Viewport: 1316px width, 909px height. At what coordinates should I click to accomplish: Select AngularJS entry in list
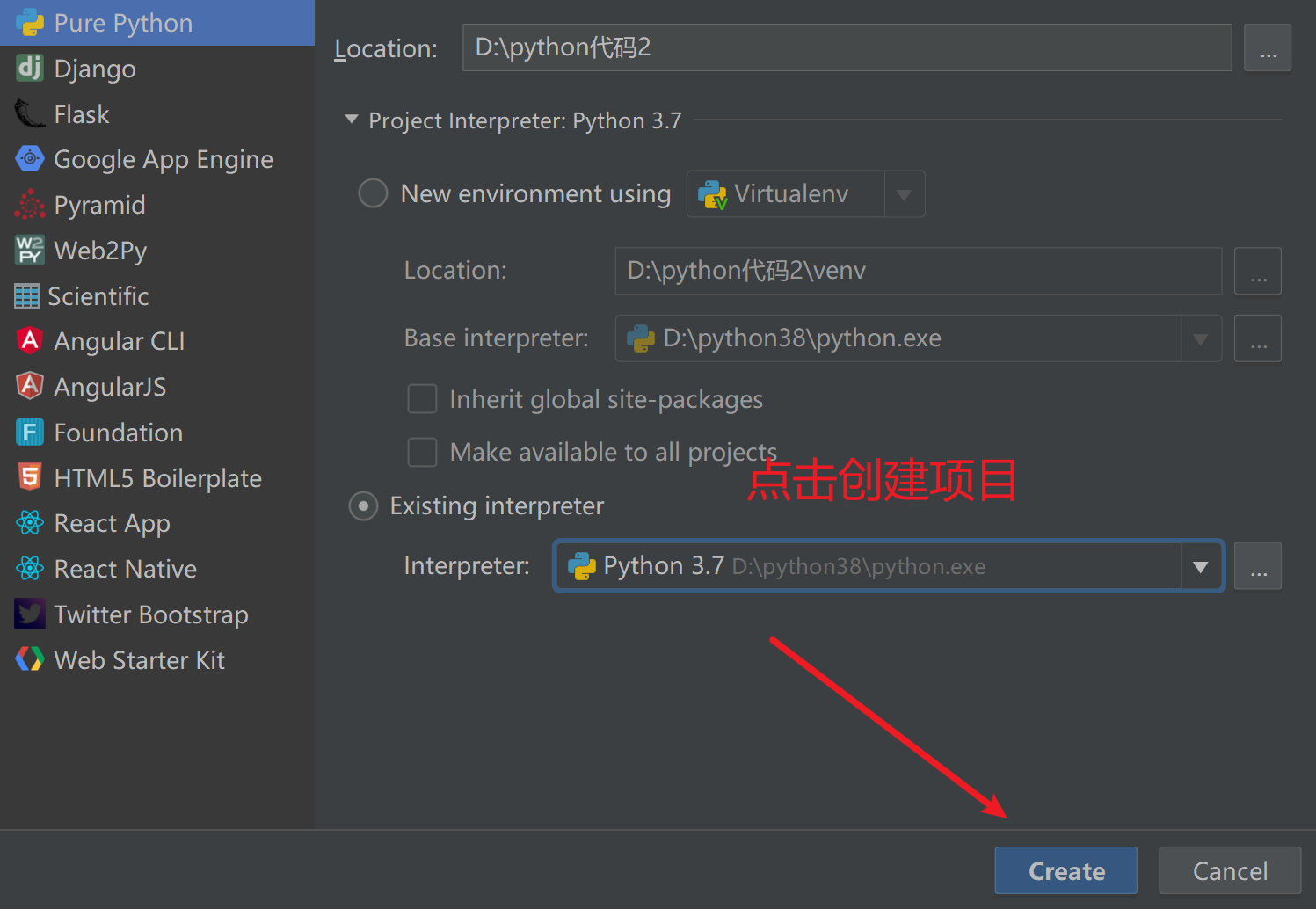coord(157,387)
